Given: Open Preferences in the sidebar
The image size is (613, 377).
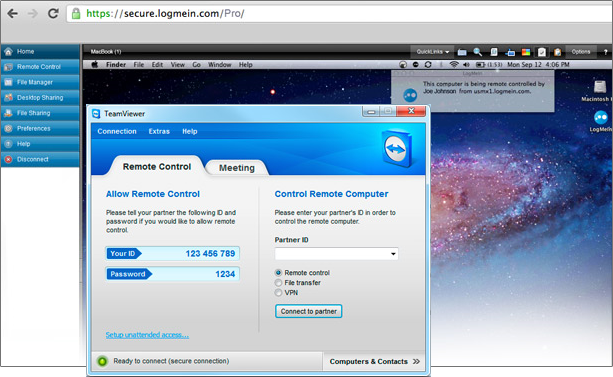Looking at the screenshot, I should coord(40,128).
